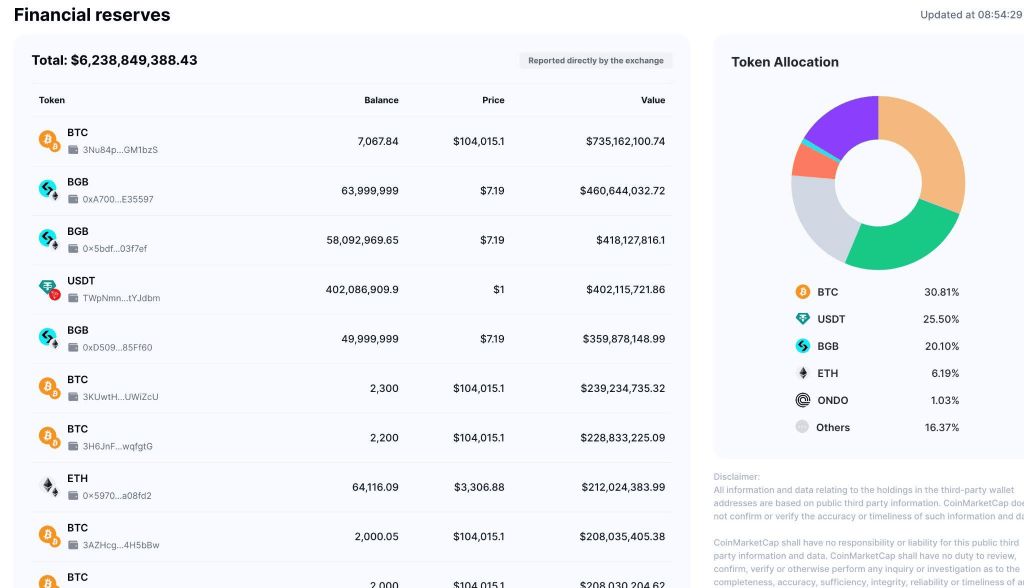Screen dimensions: 1024x588
Task: Click the Price column header
Action: [493, 100]
